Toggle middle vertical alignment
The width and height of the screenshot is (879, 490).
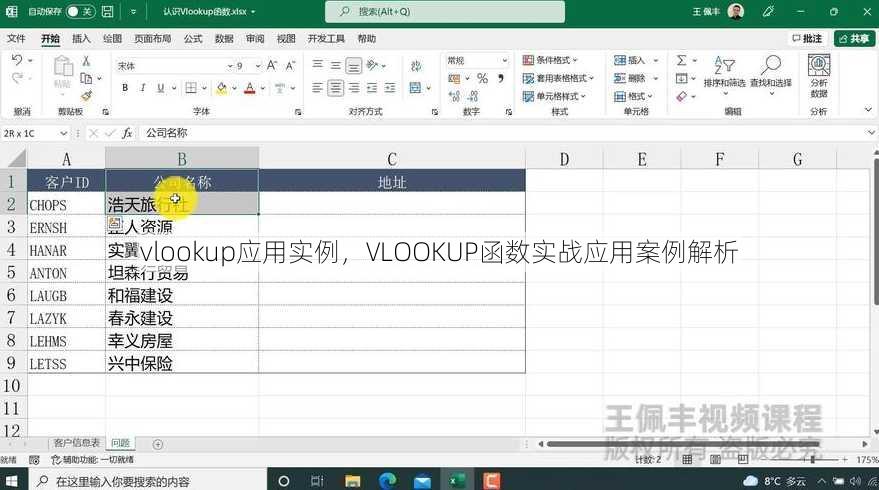335,65
